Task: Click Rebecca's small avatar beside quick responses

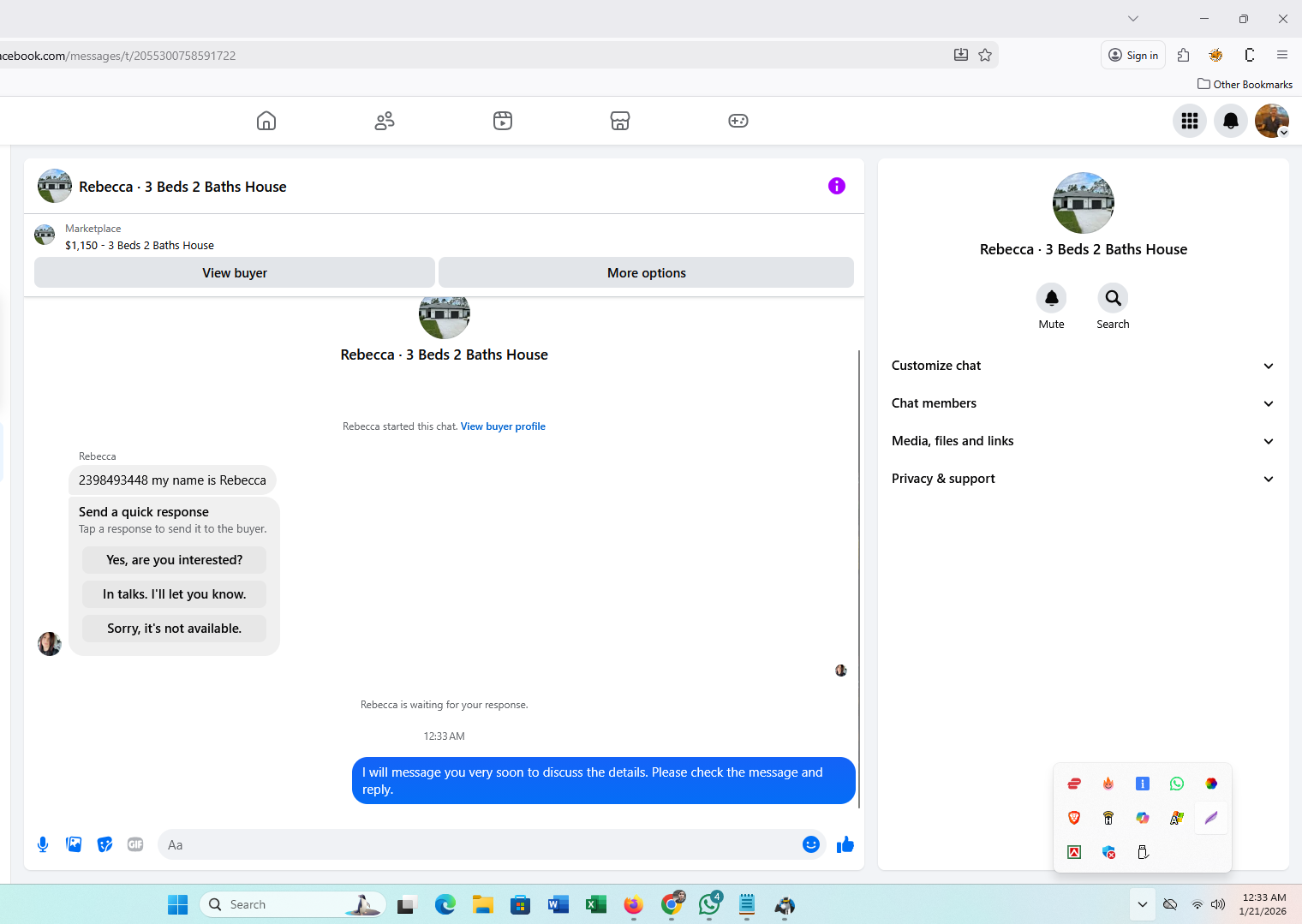Action: pos(50,644)
